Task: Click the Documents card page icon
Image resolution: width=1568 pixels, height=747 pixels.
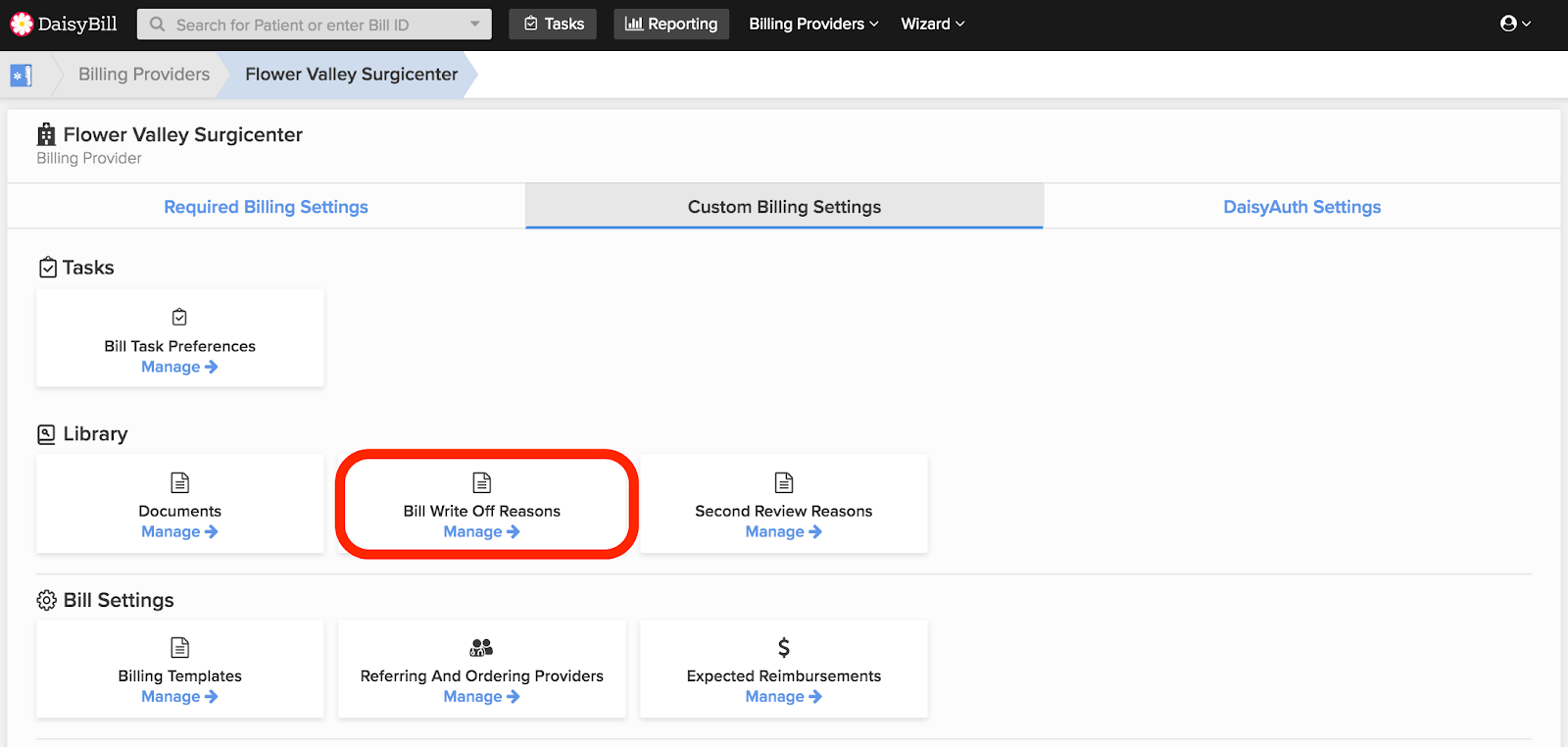Action: [x=180, y=482]
